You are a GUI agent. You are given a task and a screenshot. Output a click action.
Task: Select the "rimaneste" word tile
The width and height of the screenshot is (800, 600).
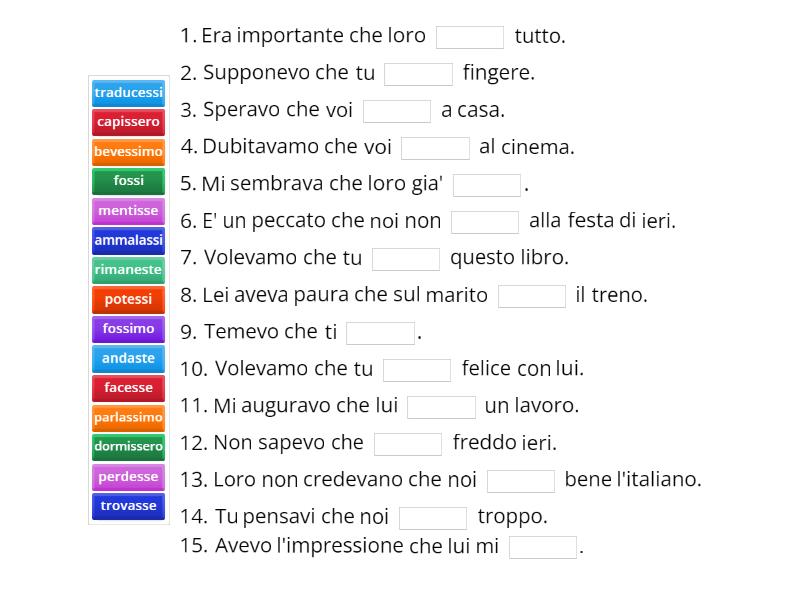128,270
